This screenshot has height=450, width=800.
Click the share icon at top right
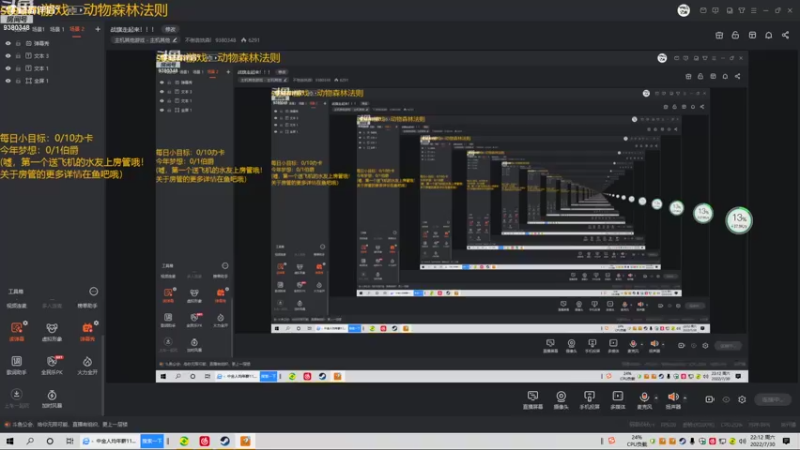(785, 35)
